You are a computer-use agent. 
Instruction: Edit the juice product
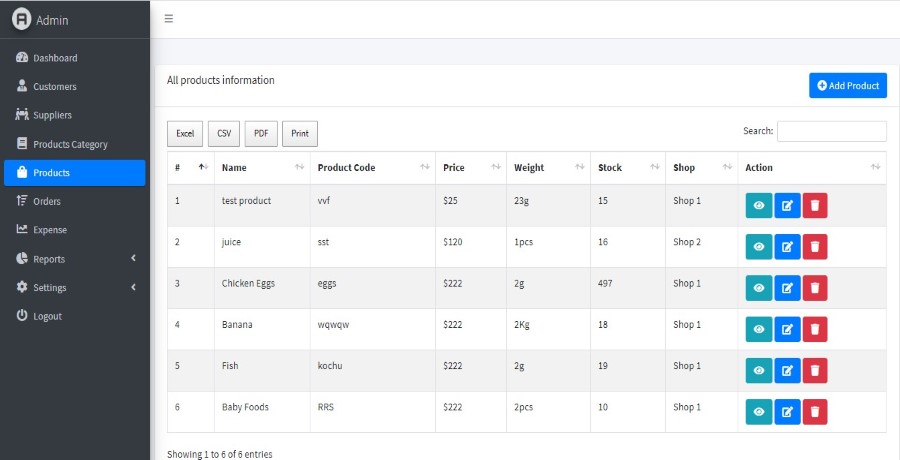(787, 247)
